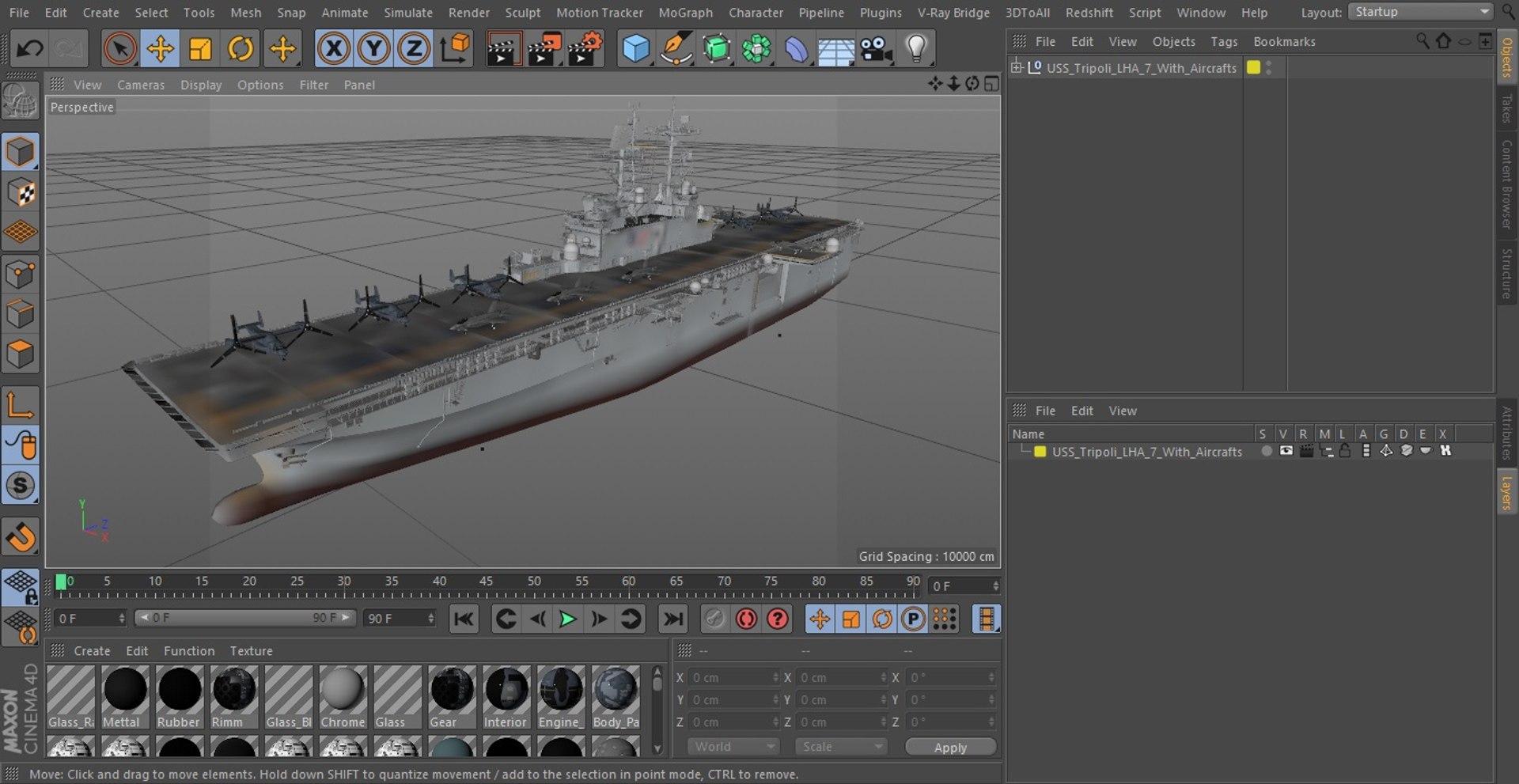Switch to Points mode
Screen dimensions: 1519x784
tap(21, 275)
